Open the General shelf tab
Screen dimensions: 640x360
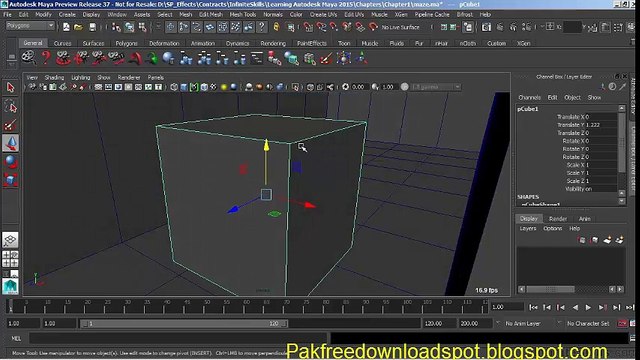[x=33, y=43]
